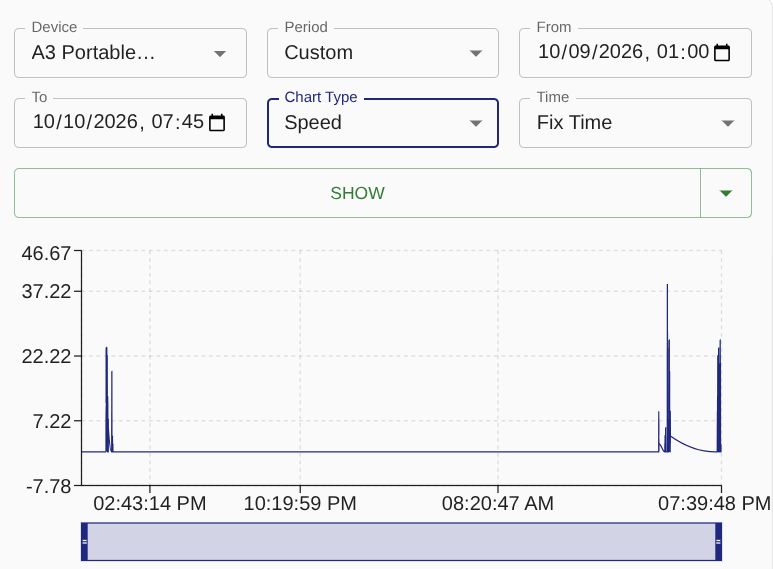Screen dimensions: 773x569
Task: Open the Time dropdown set to Fix Time
Action: point(635,123)
